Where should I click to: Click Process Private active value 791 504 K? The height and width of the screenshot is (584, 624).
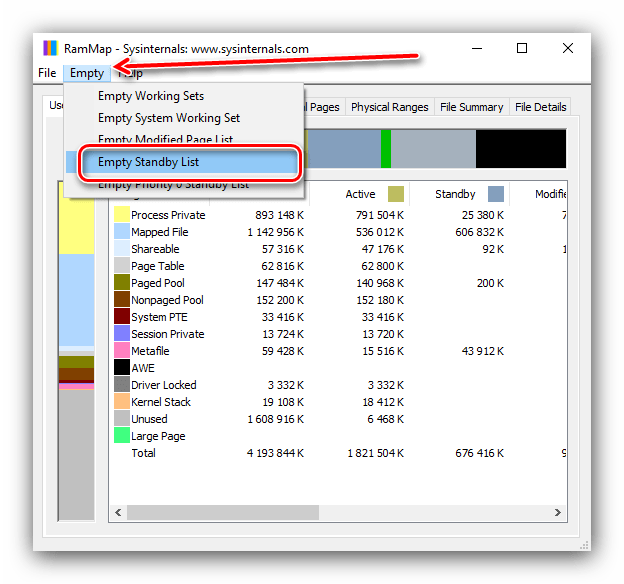point(380,215)
